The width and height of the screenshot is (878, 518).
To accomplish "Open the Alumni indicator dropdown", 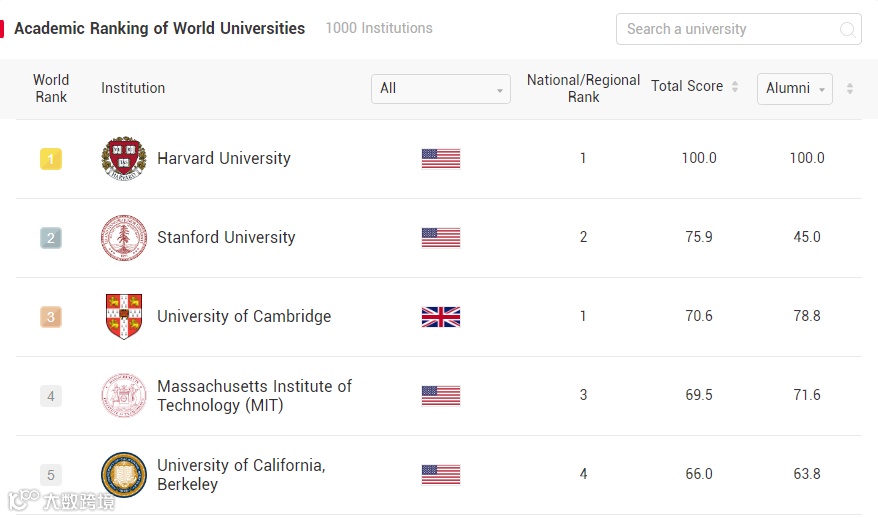I will [794, 88].
